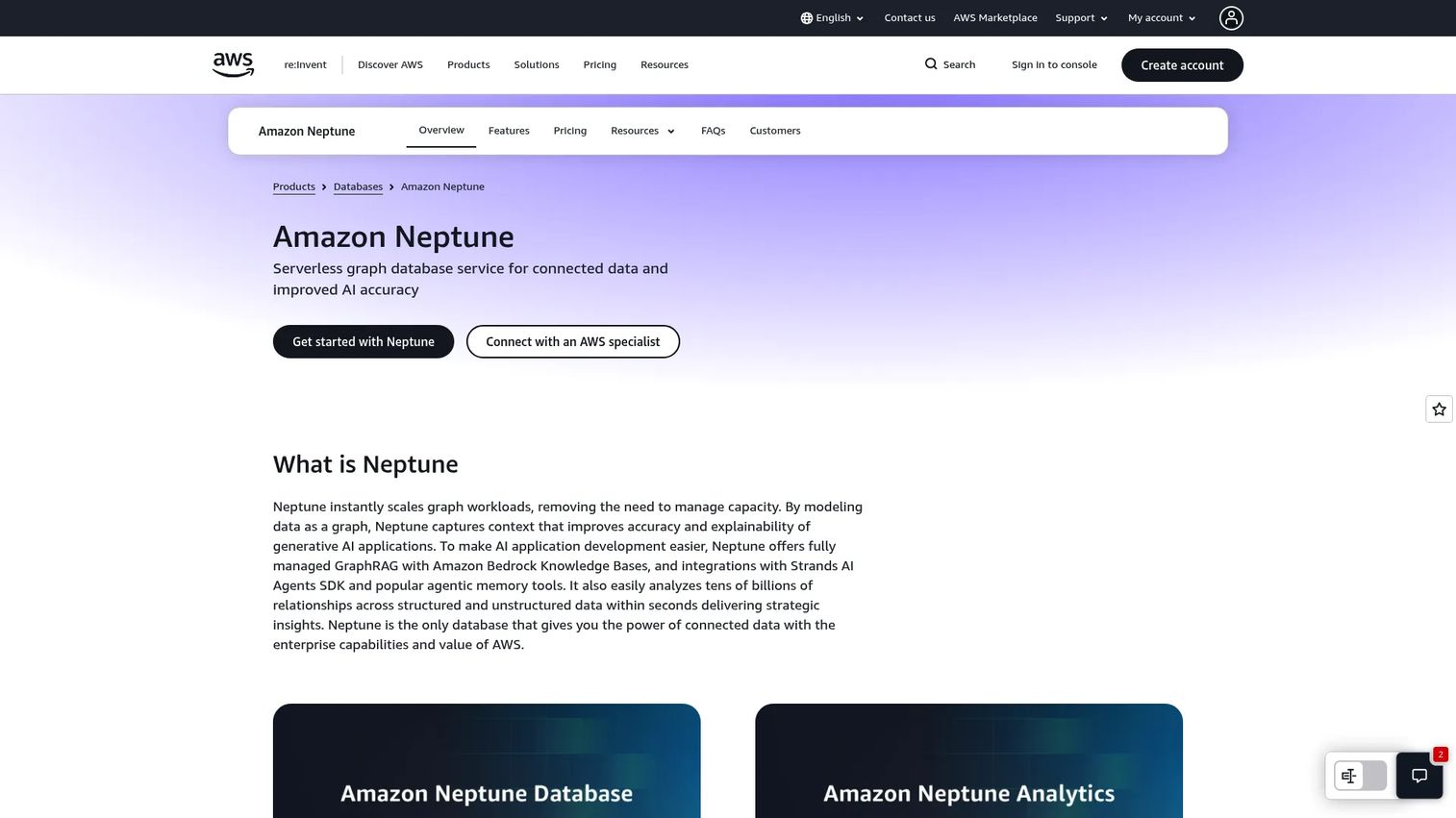Select the Features tab
Screen dimensions: 1456x818
click(509, 131)
